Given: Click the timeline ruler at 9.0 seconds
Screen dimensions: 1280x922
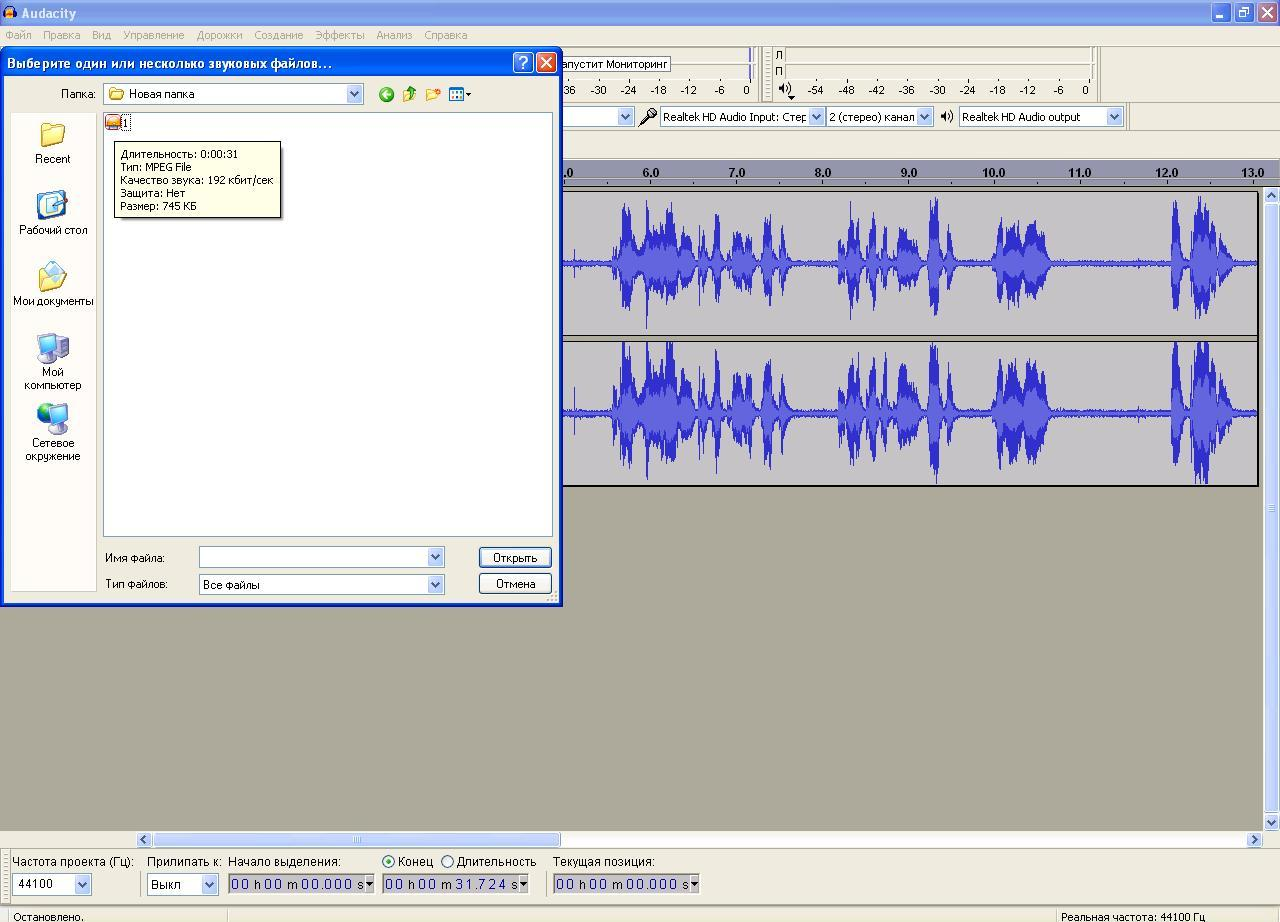Looking at the screenshot, I should pos(908,174).
